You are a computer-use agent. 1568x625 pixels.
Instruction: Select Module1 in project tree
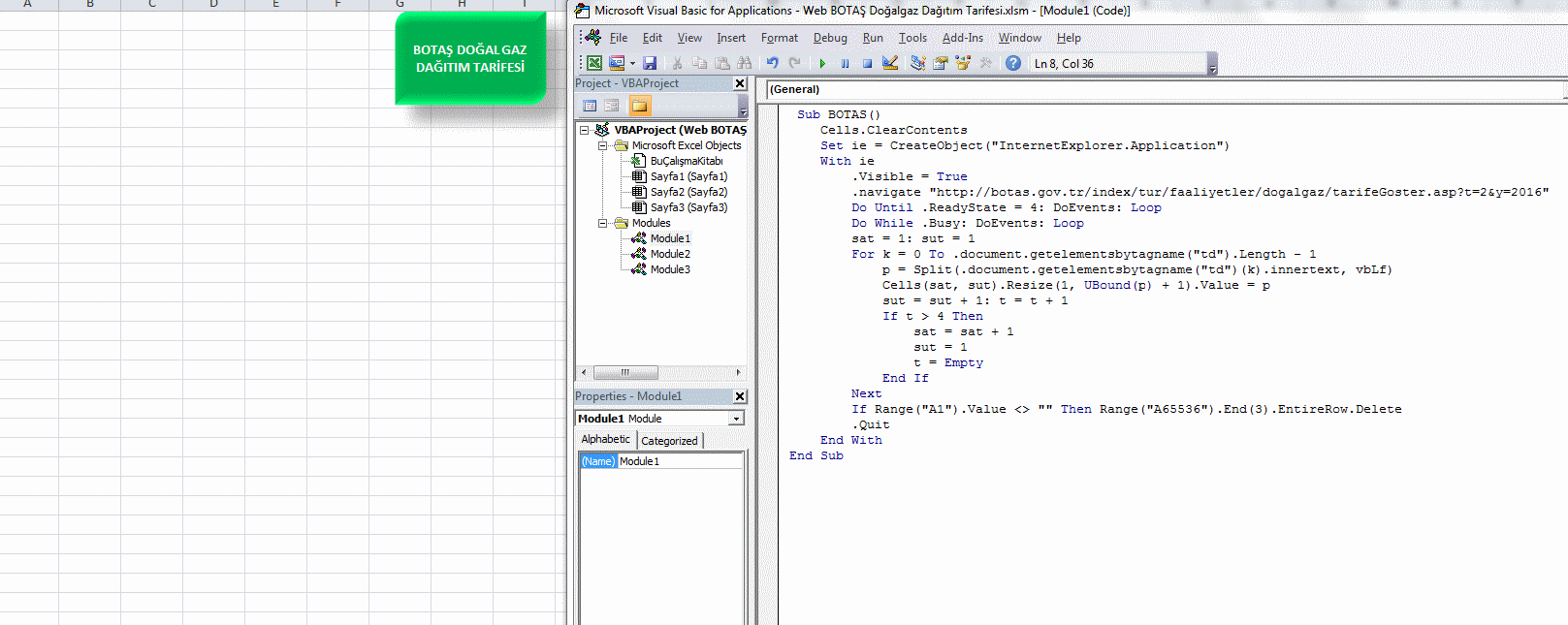tap(670, 238)
